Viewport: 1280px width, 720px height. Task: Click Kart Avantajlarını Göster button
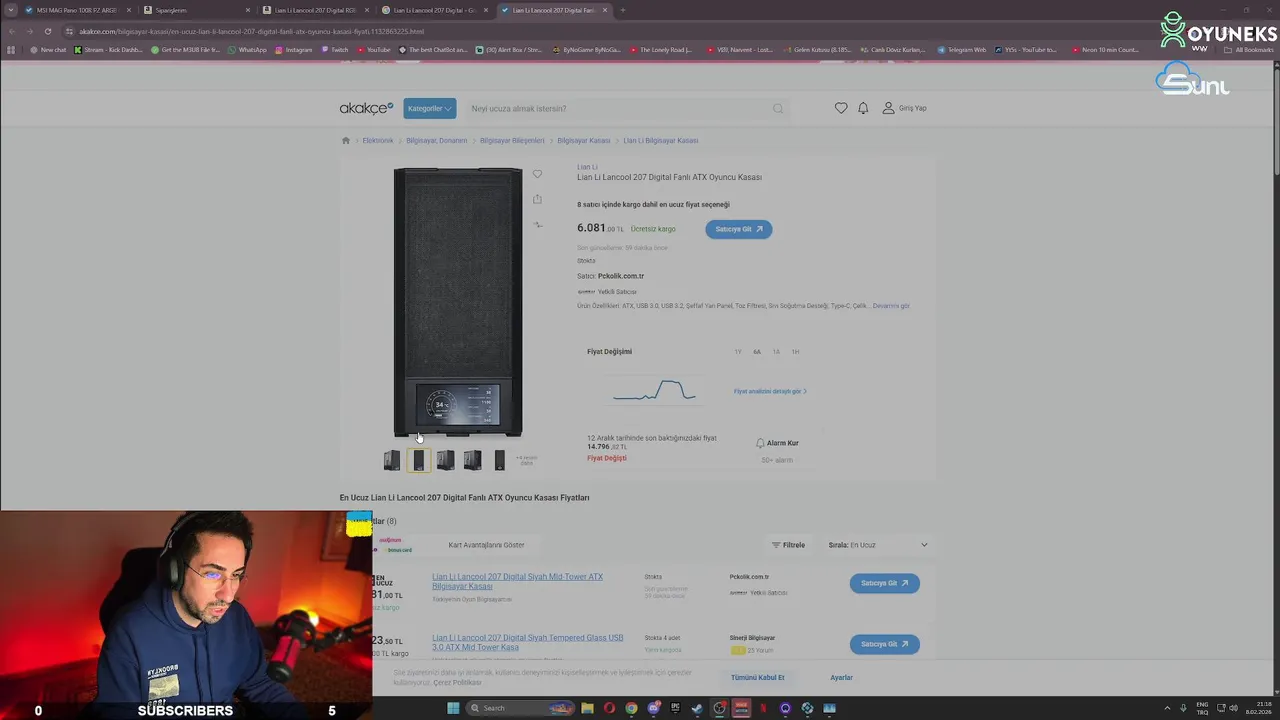(x=486, y=545)
